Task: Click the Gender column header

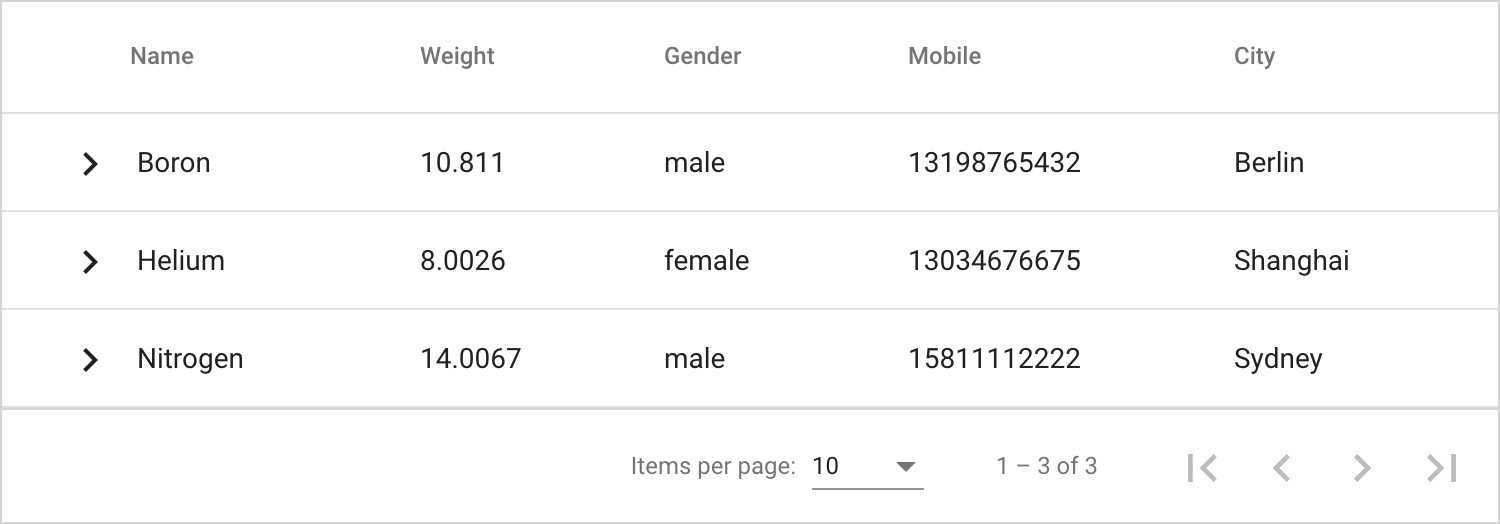Action: pyautogui.click(x=702, y=56)
